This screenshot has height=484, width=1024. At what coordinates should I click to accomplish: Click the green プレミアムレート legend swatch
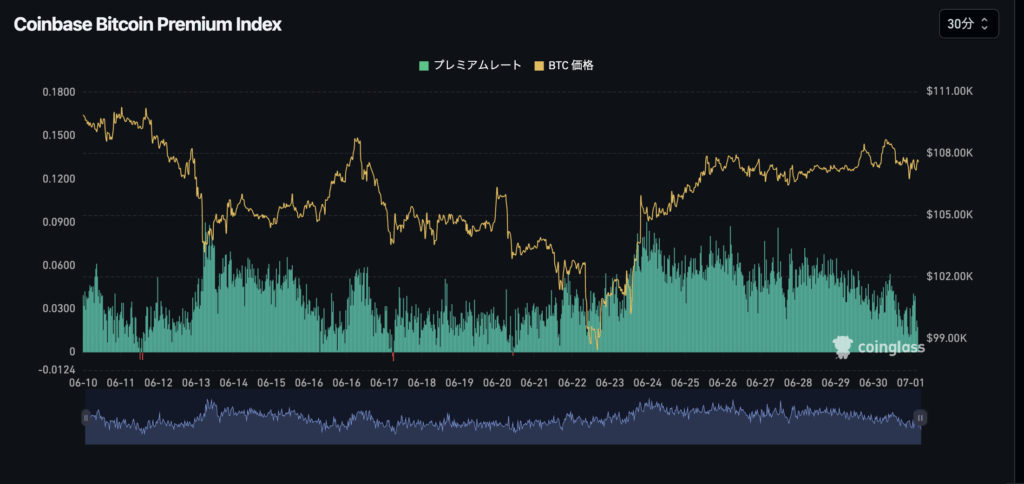click(x=424, y=65)
